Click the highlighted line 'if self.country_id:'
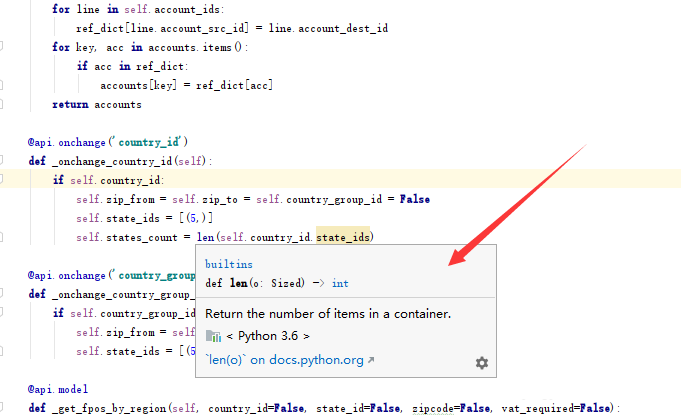 pyautogui.click(x=109, y=180)
